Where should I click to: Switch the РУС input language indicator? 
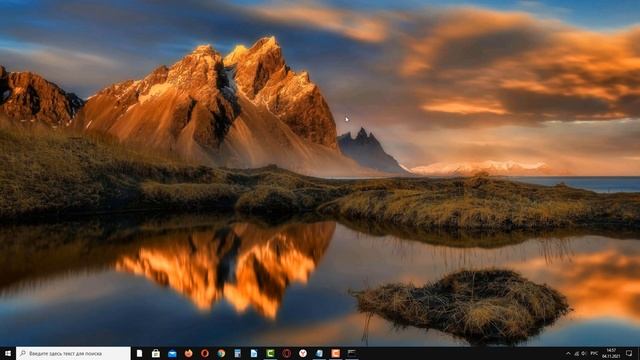(x=594, y=353)
